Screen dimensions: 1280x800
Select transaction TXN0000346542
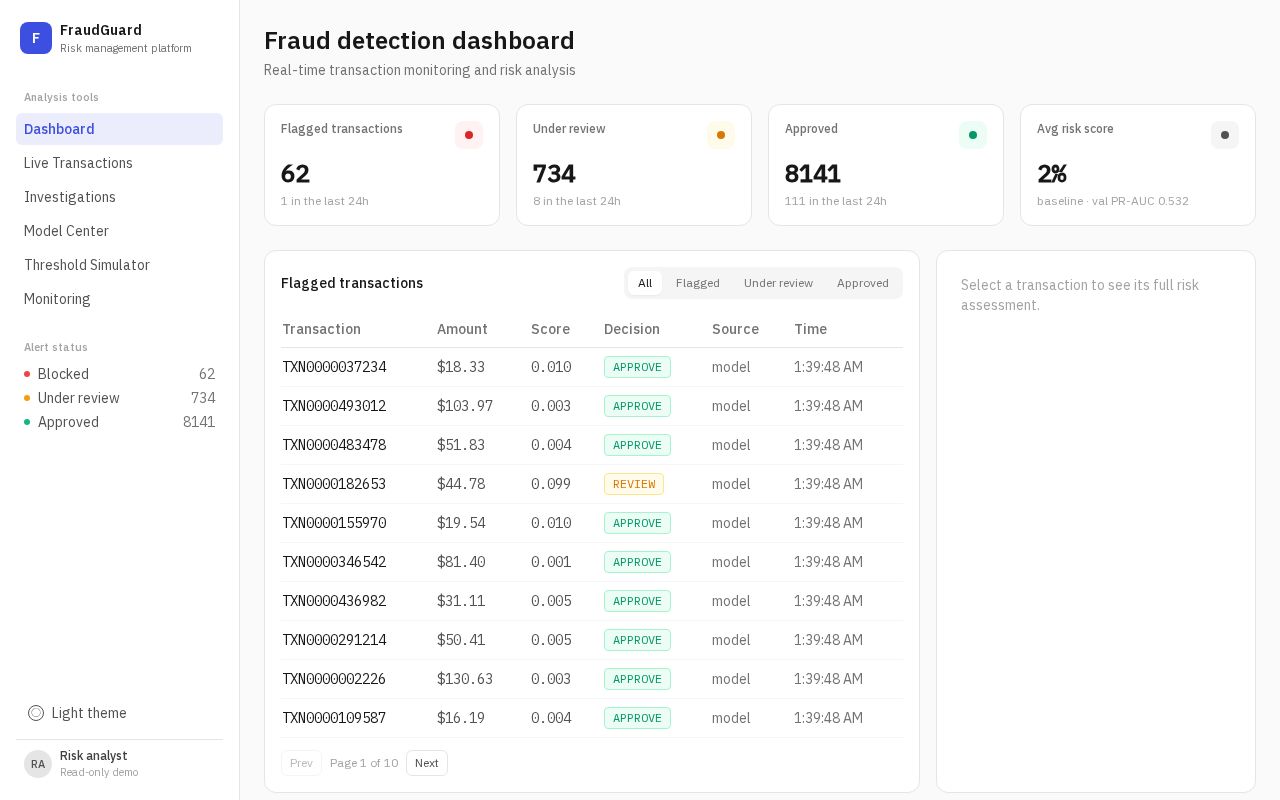[592, 562]
